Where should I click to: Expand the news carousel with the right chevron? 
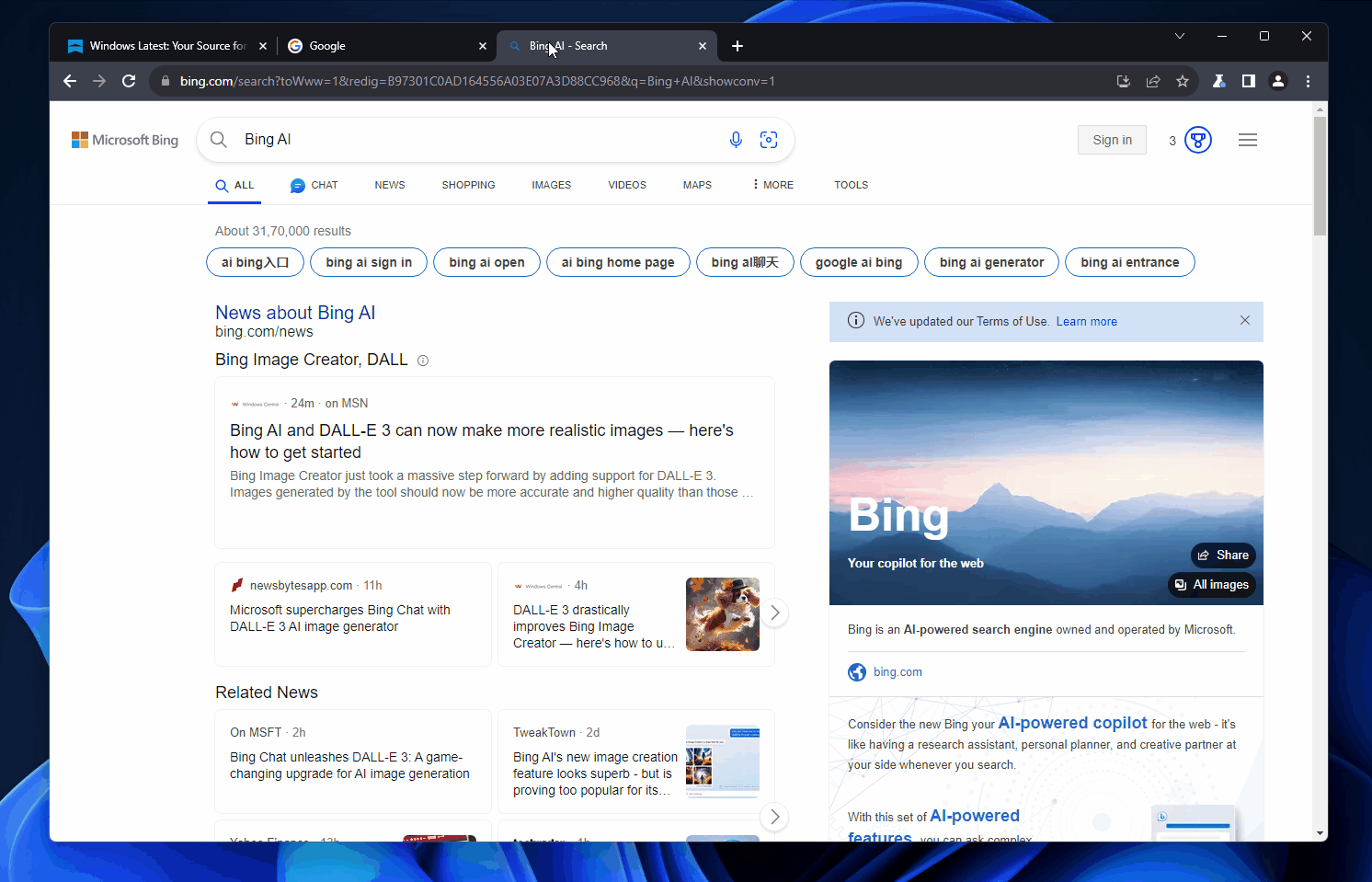tap(774, 613)
